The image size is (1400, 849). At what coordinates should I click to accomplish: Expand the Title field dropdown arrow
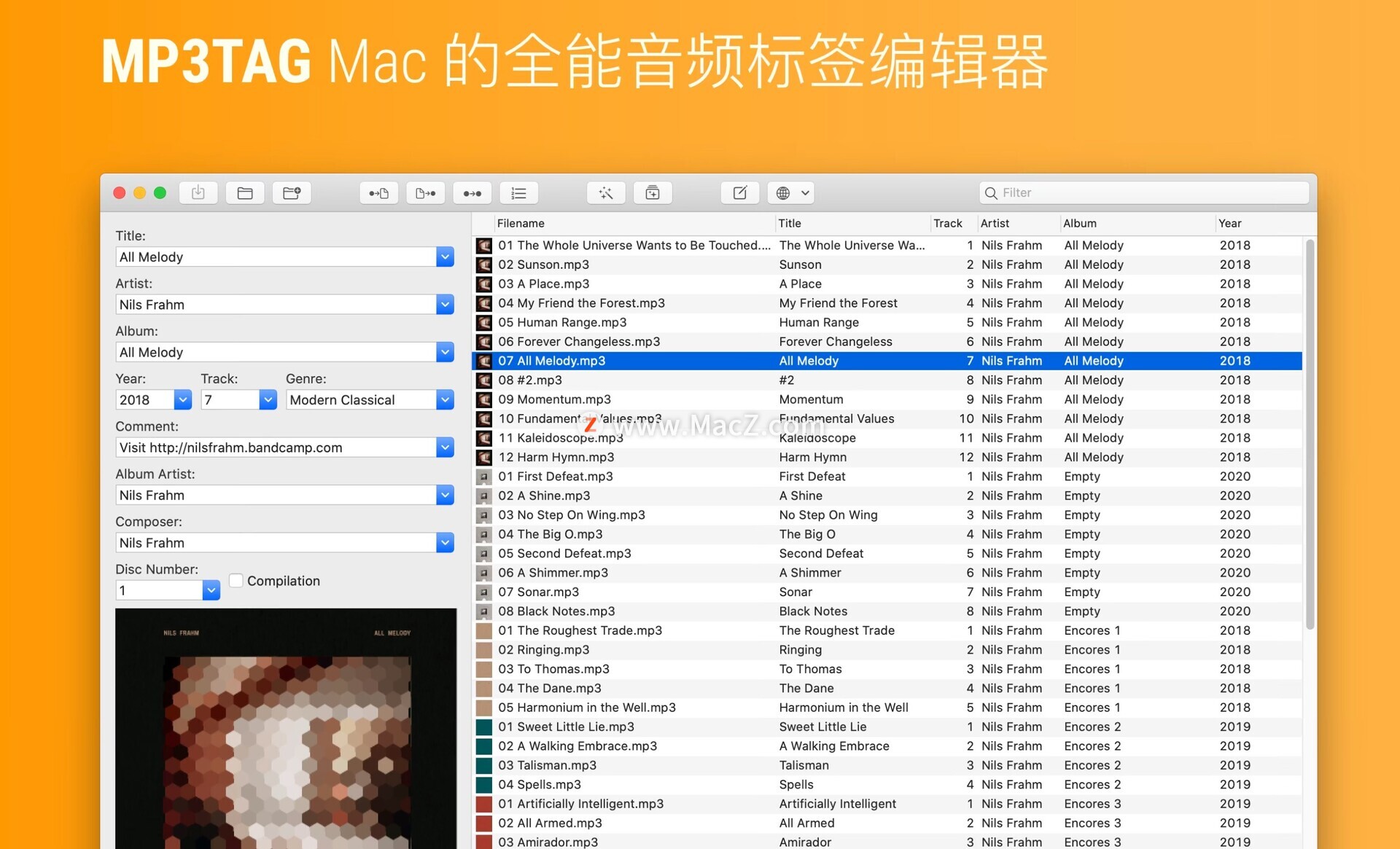445,257
